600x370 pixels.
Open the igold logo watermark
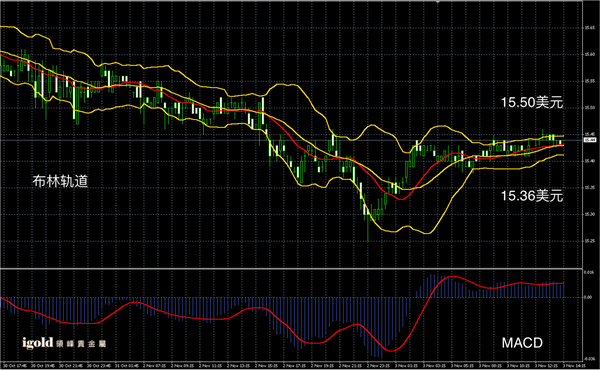click(x=64, y=343)
